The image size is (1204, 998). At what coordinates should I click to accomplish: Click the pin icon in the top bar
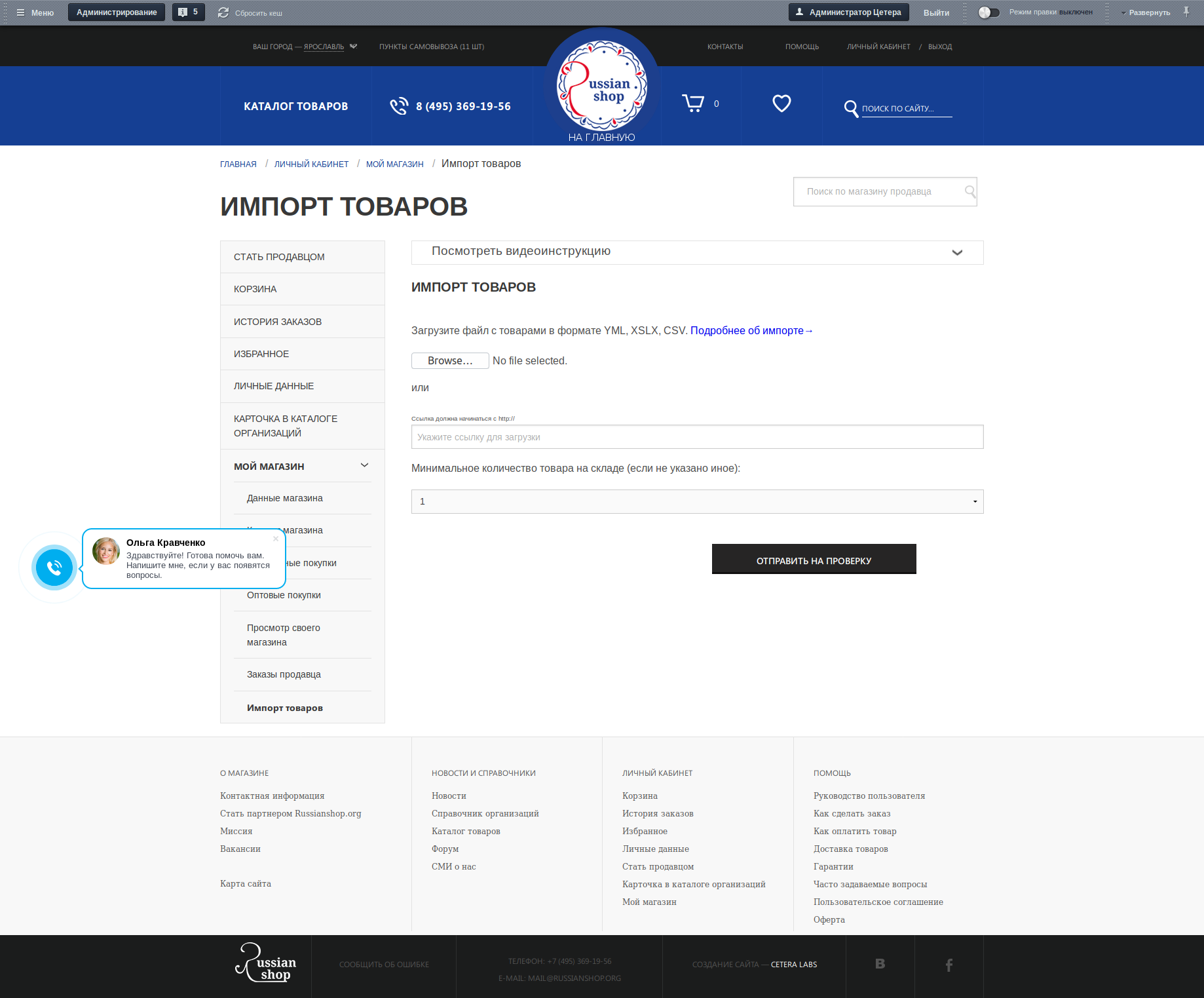tap(1187, 11)
